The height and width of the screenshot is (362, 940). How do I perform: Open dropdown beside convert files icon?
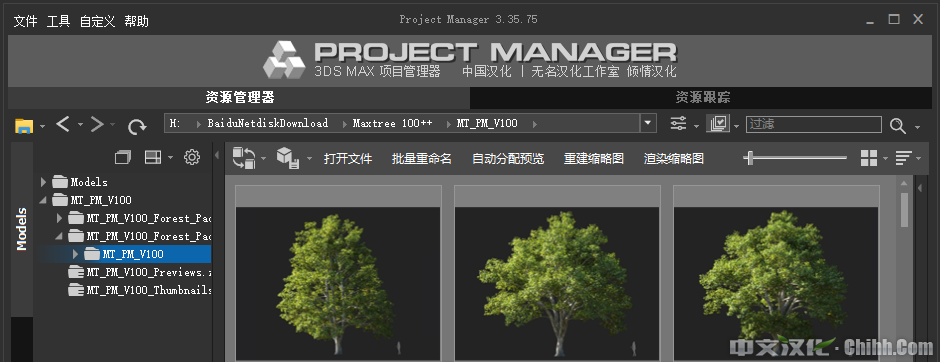[264, 159]
